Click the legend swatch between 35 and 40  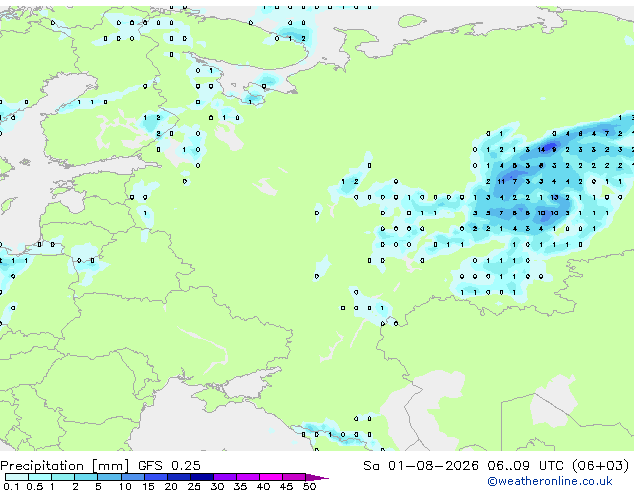click(x=248, y=477)
